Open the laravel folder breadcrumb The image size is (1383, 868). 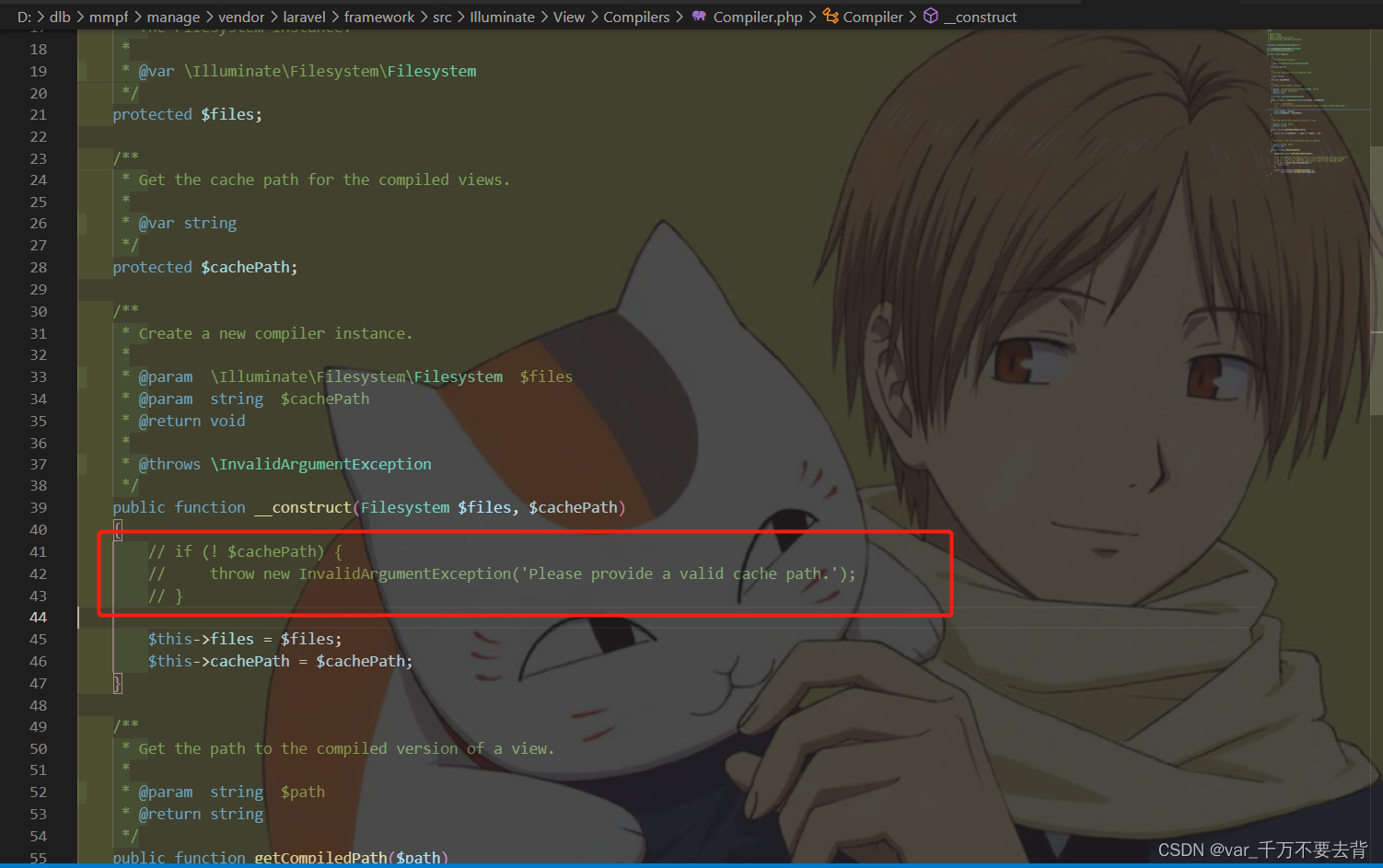[304, 17]
